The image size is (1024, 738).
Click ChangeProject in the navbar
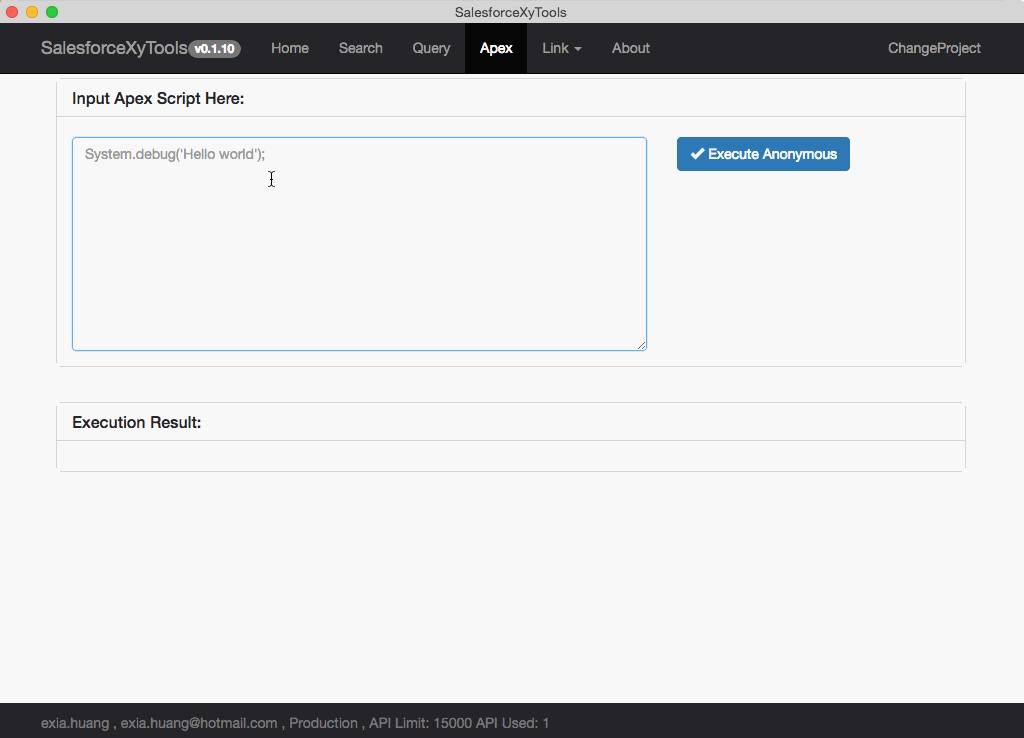934,48
